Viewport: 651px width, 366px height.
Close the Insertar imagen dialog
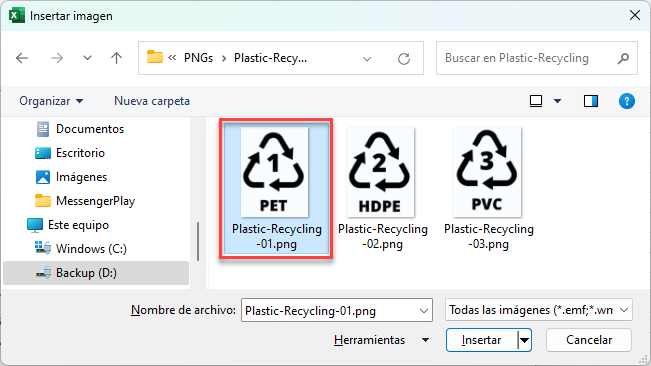coord(634,15)
